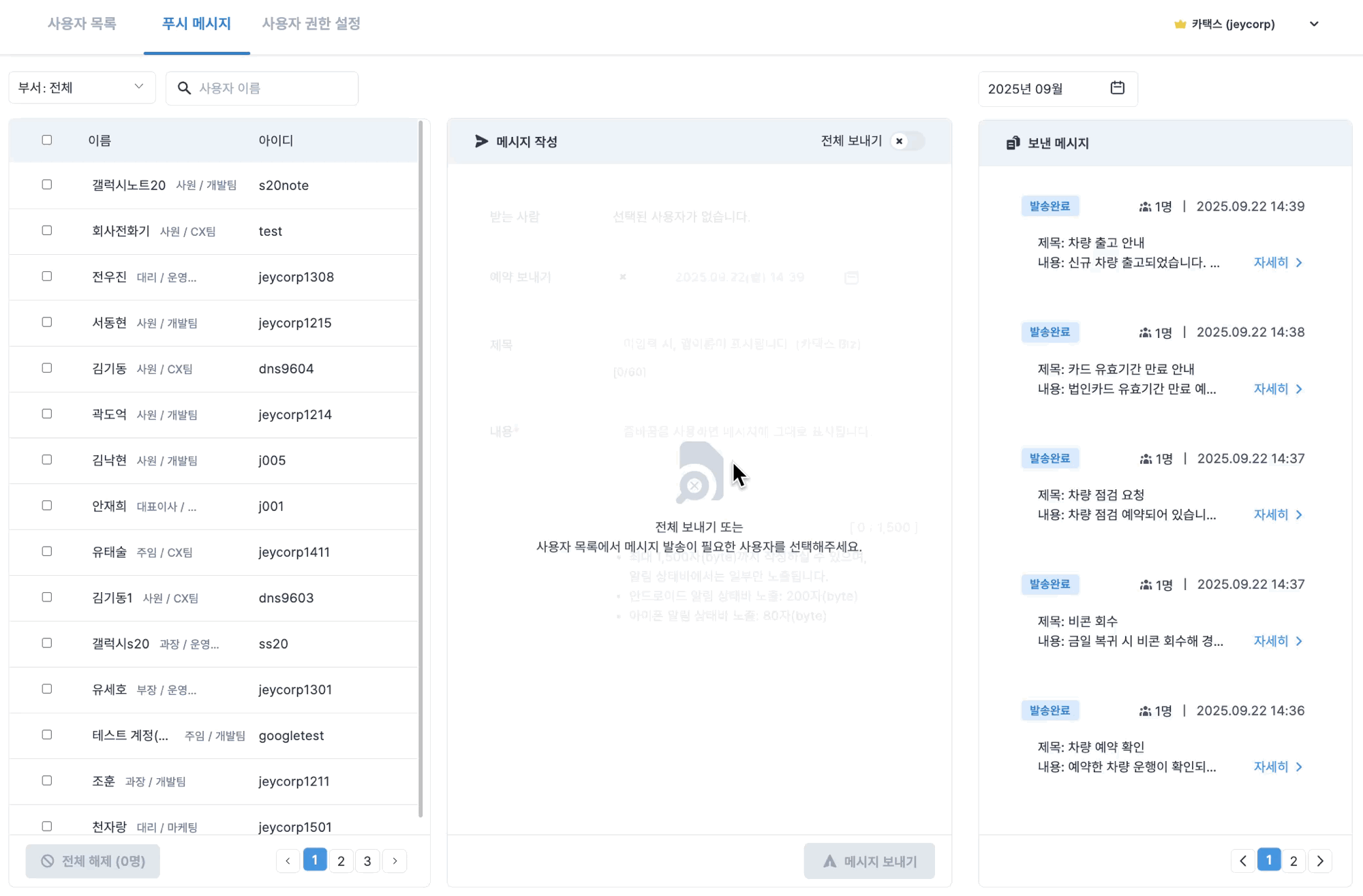This screenshot has width=1363, height=896.
Task: Open the 사용자 권한 설정 tab
Action: 311,24
